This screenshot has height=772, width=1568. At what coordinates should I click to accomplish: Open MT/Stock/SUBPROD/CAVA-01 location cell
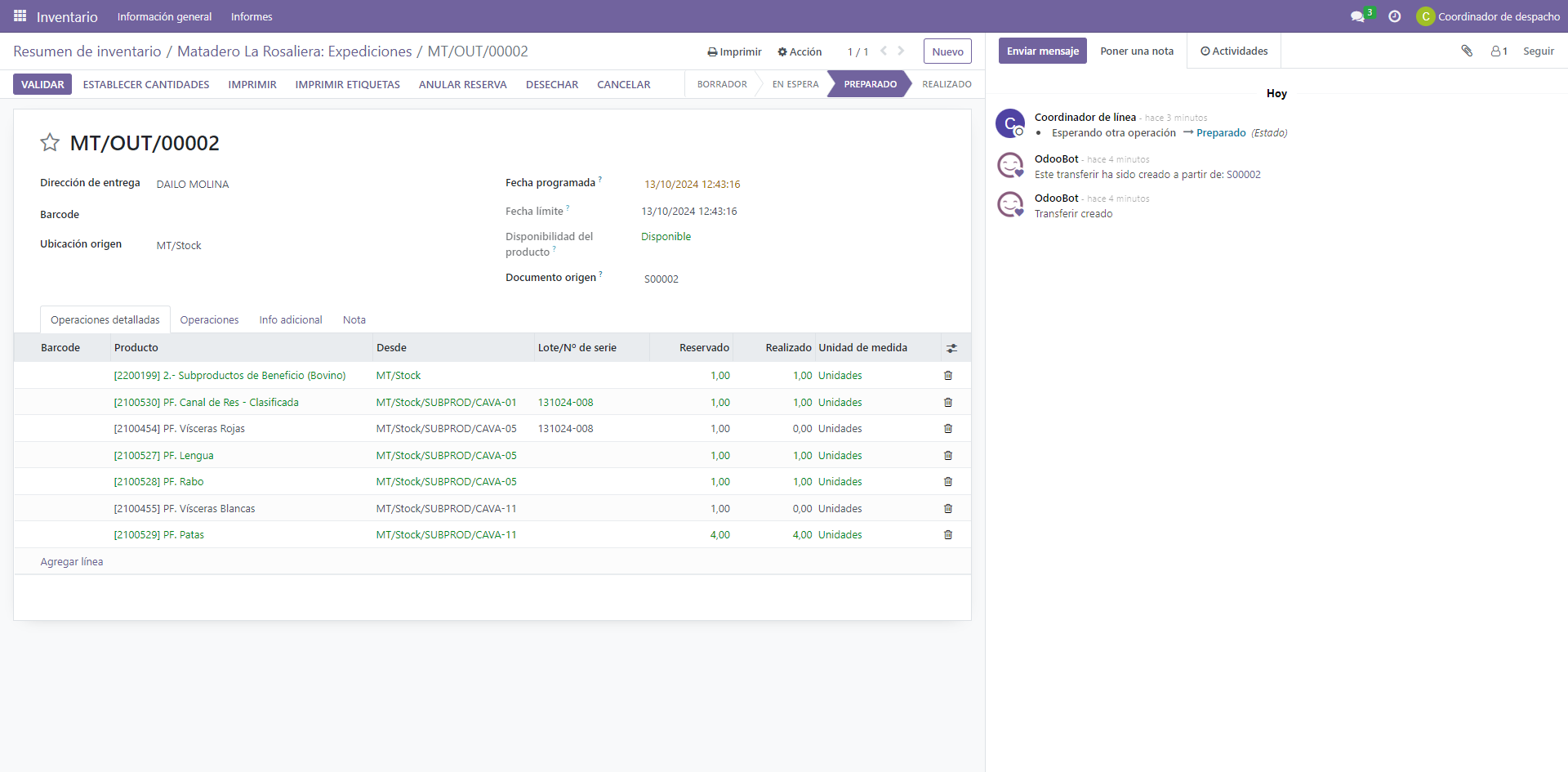click(x=446, y=403)
